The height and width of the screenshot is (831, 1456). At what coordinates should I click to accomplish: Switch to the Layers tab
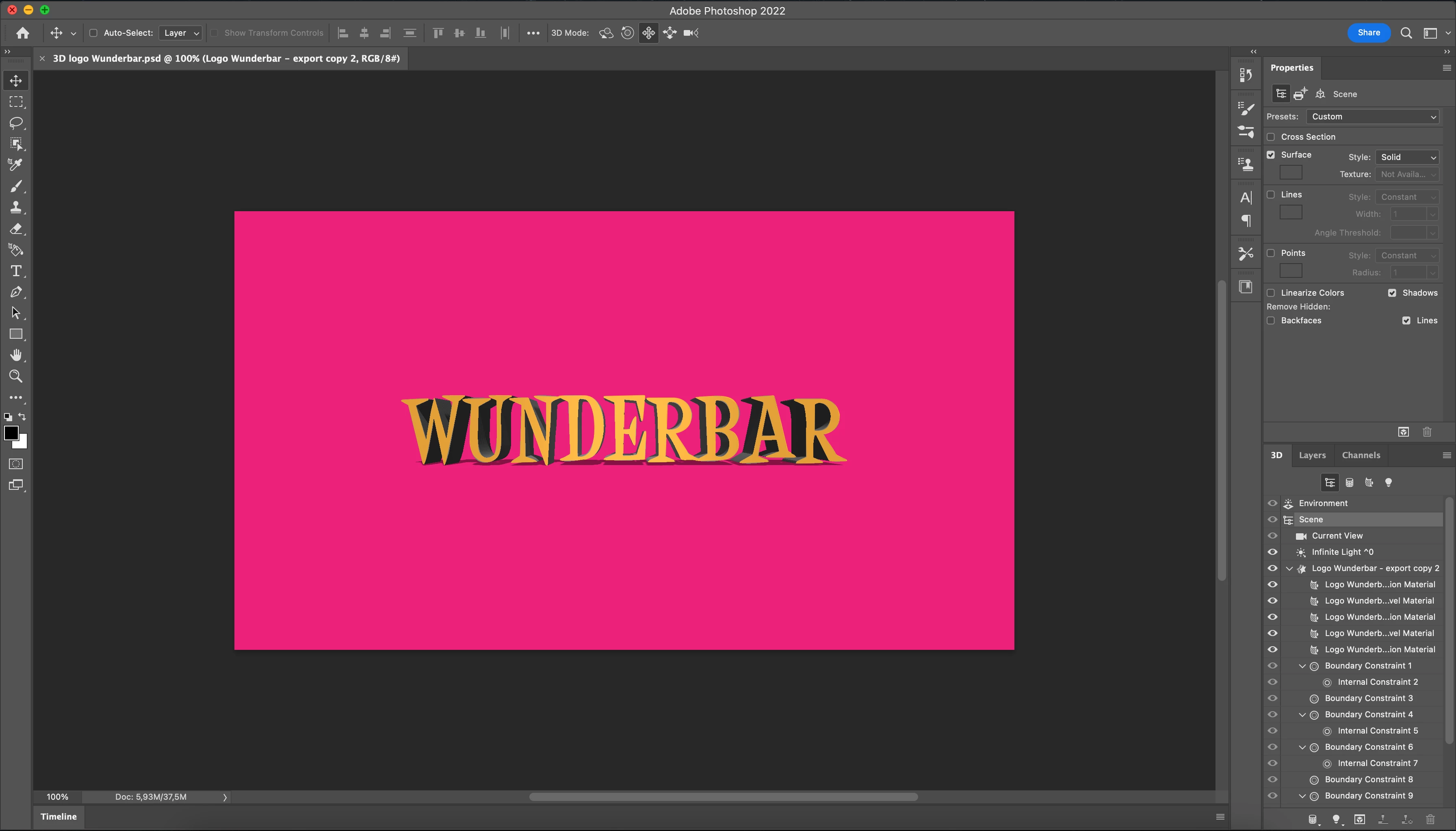point(1312,455)
